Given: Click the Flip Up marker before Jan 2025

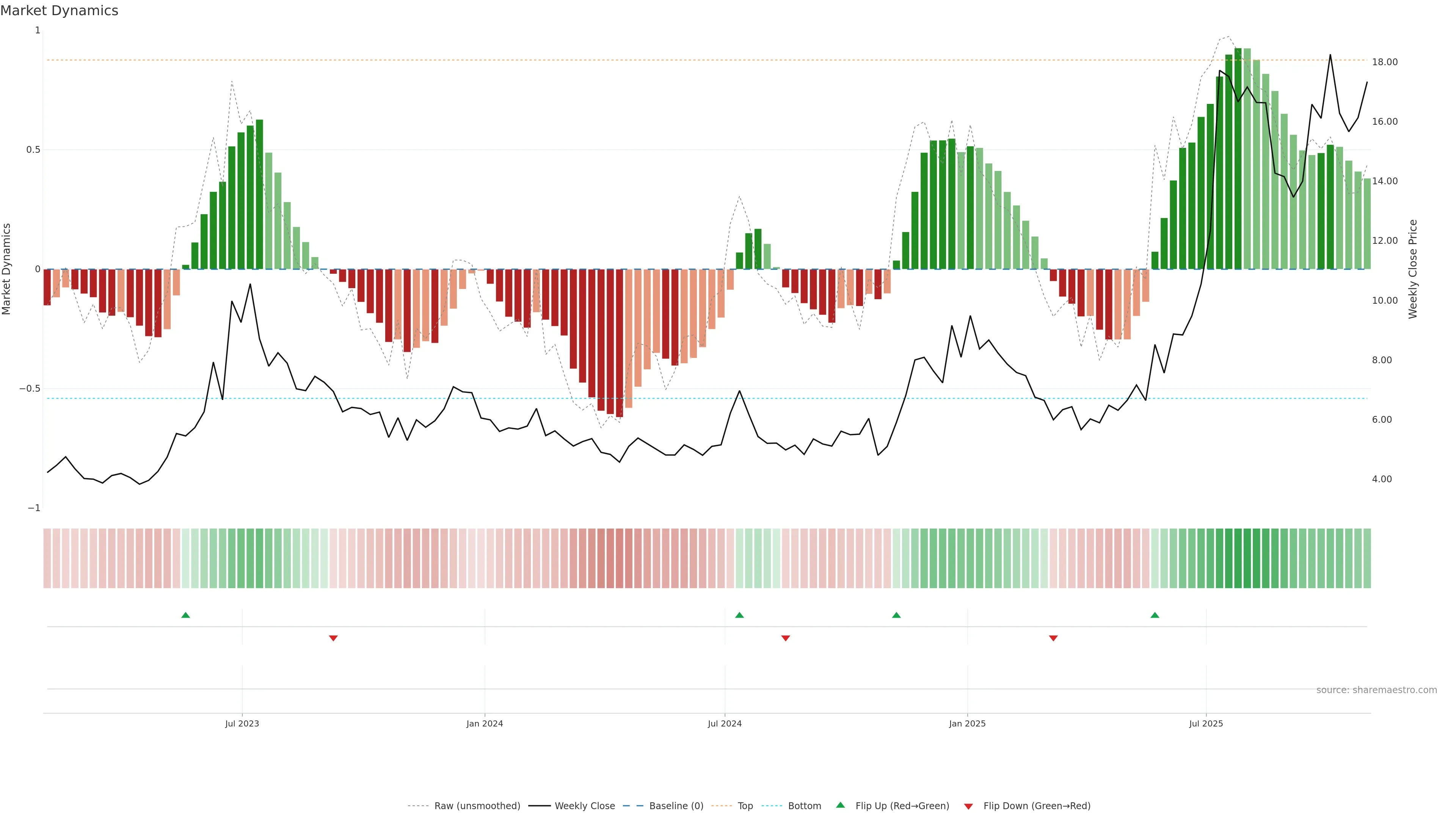Looking at the screenshot, I should click(896, 615).
